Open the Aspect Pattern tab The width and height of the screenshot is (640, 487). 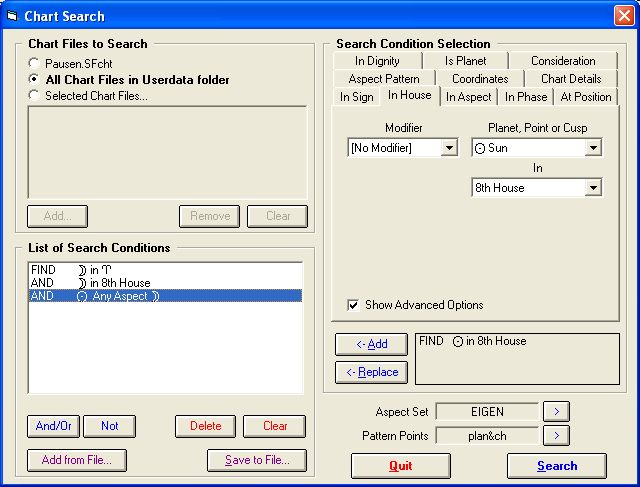tap(384, 79)
